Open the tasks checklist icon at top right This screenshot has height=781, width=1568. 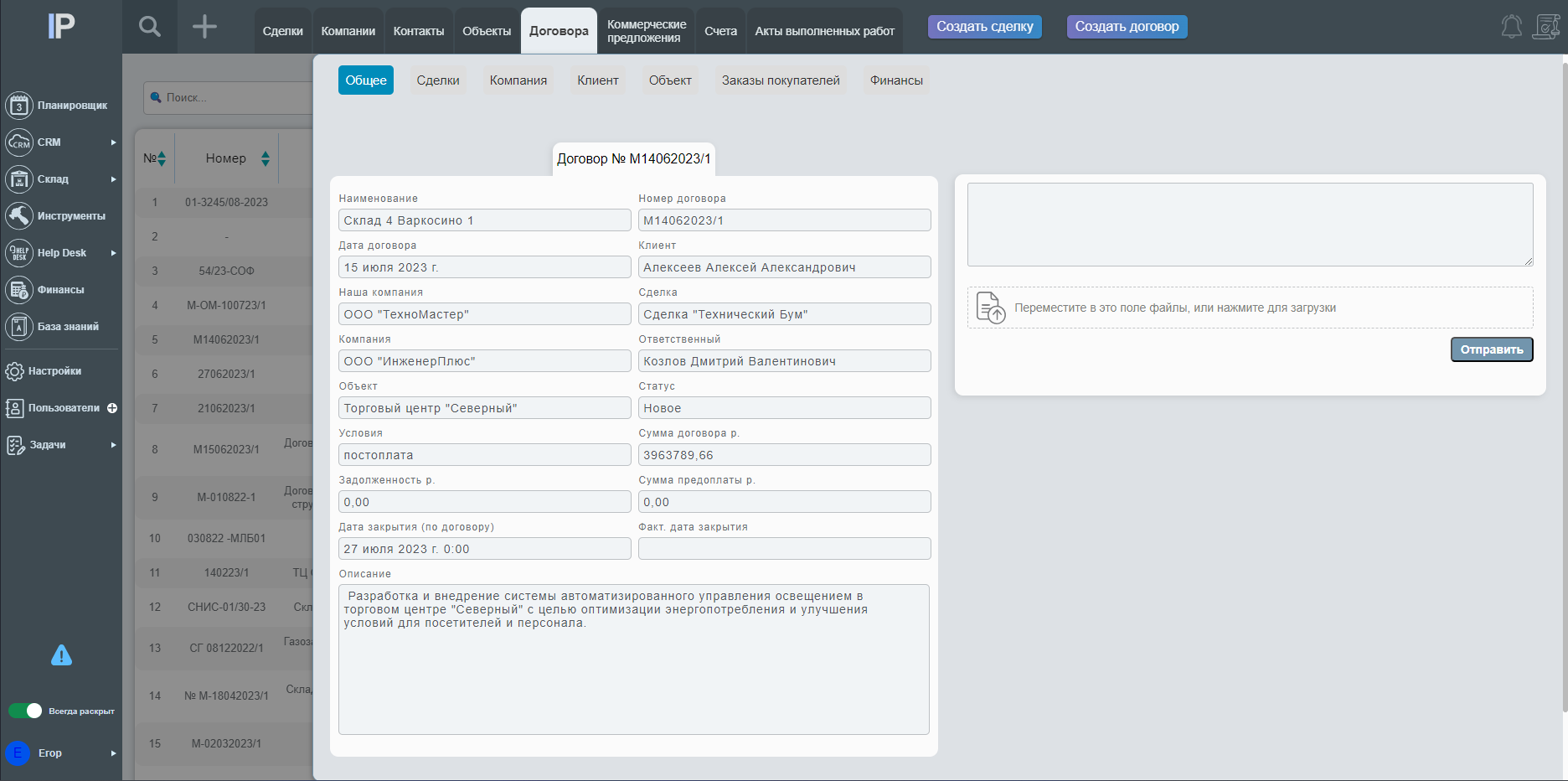[1546, 26]
